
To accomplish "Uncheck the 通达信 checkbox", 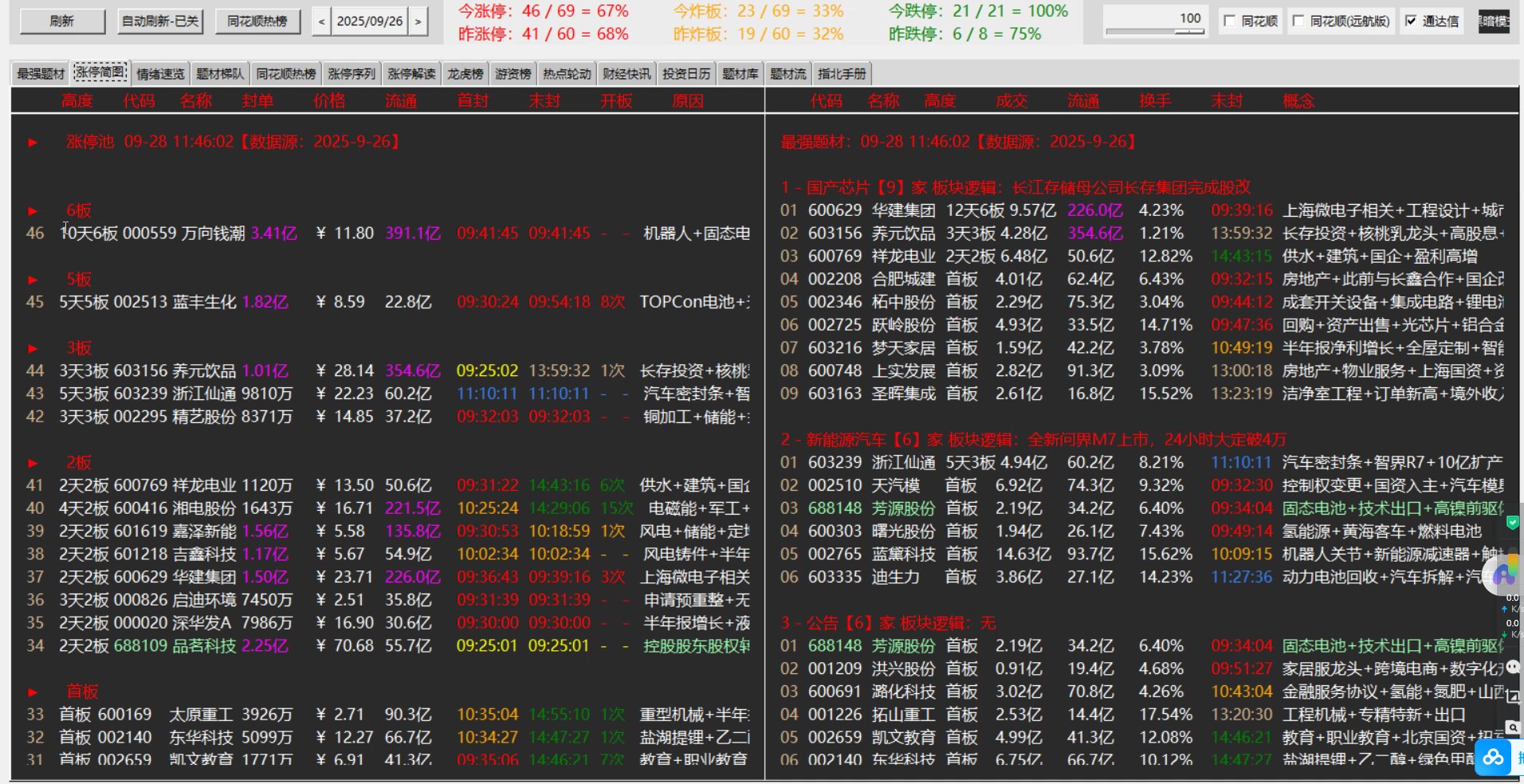I will pos(1411,22).
